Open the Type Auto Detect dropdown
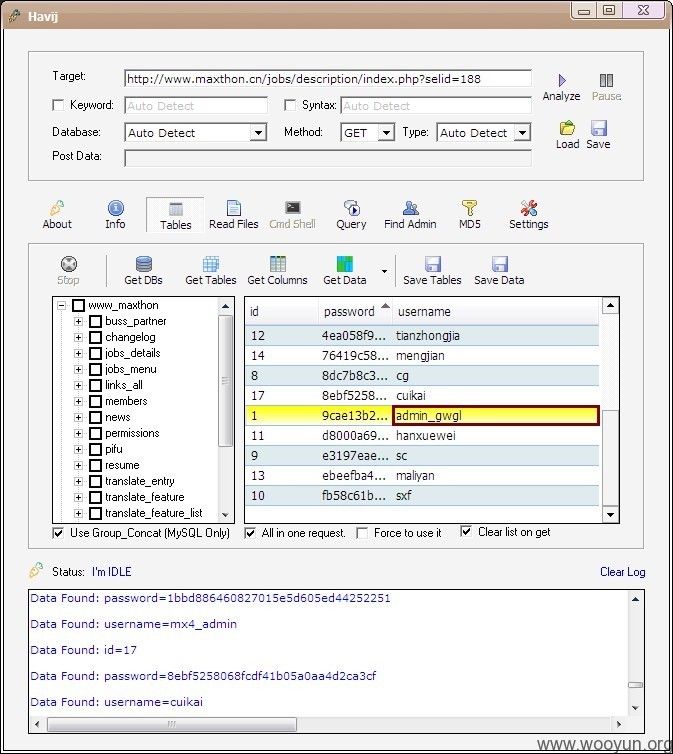 (522, 133)
